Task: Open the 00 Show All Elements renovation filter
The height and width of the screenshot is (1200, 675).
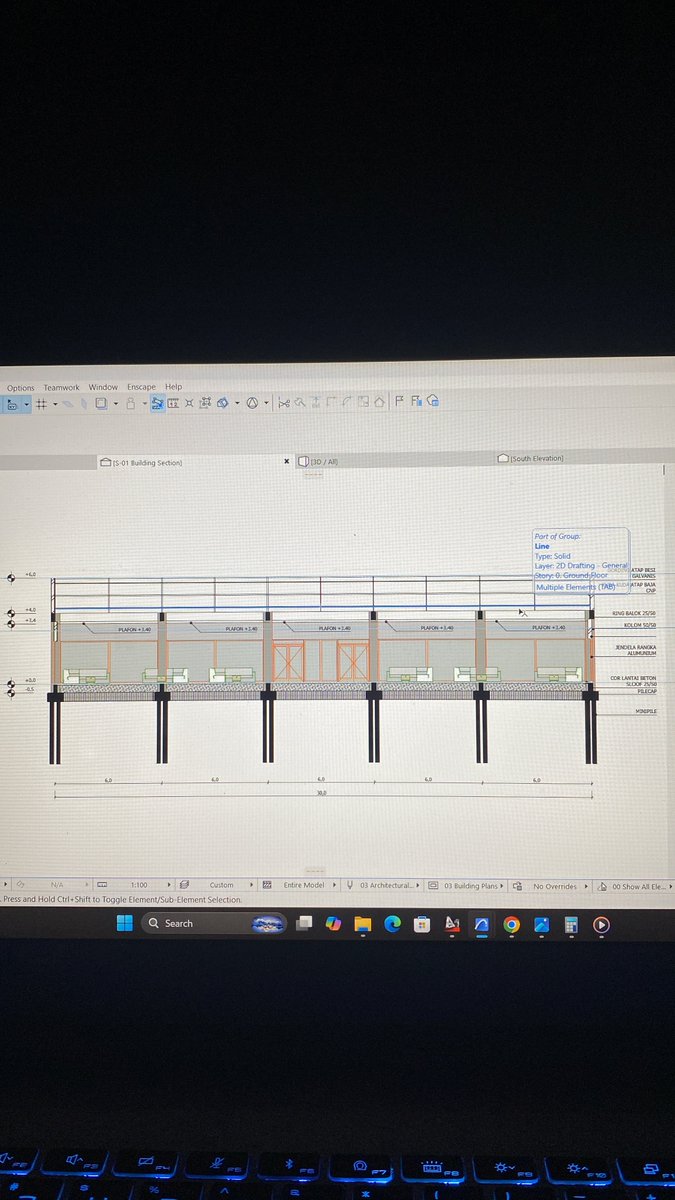Action: [640, 886]
